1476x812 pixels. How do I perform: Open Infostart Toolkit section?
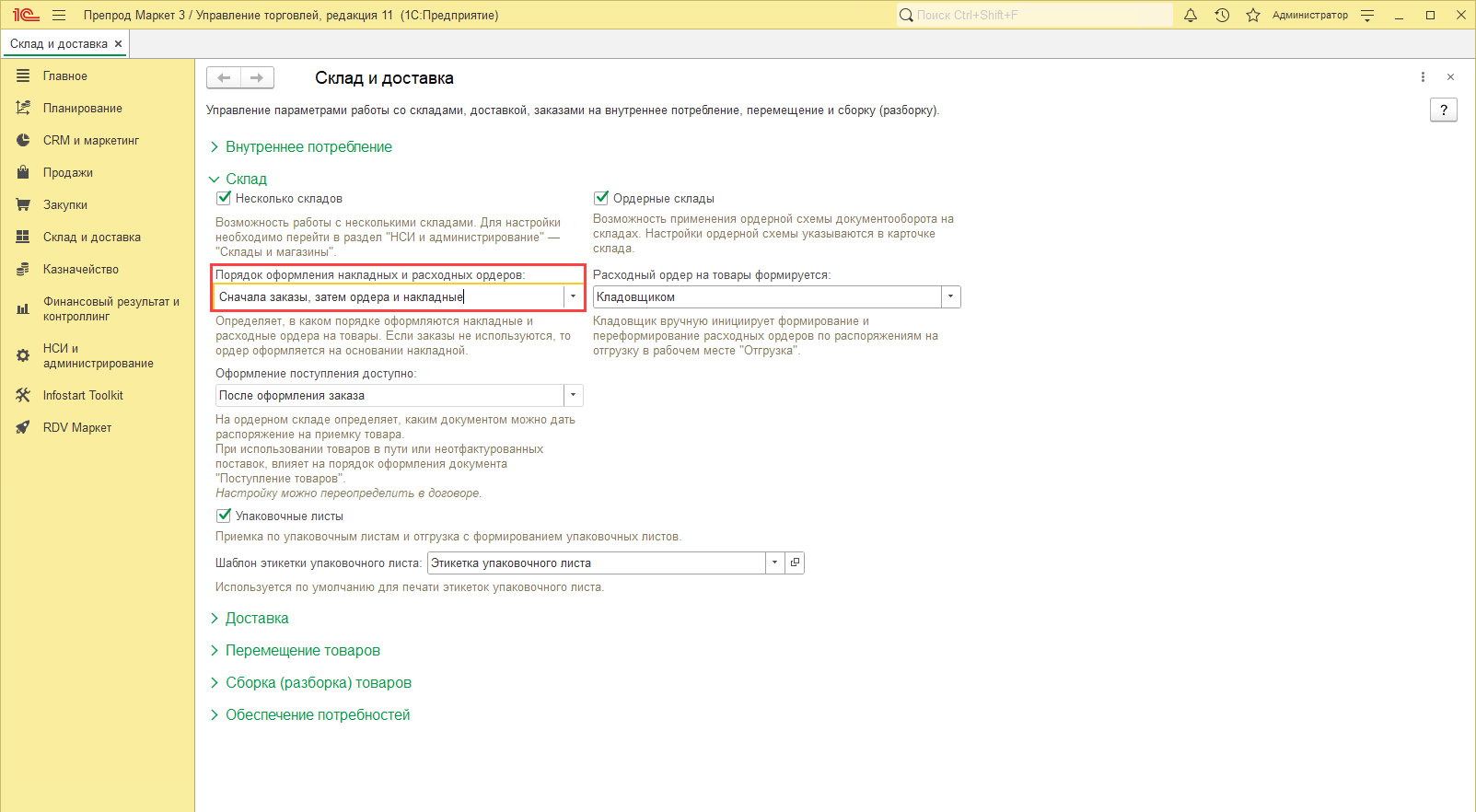tap(83, 395)
